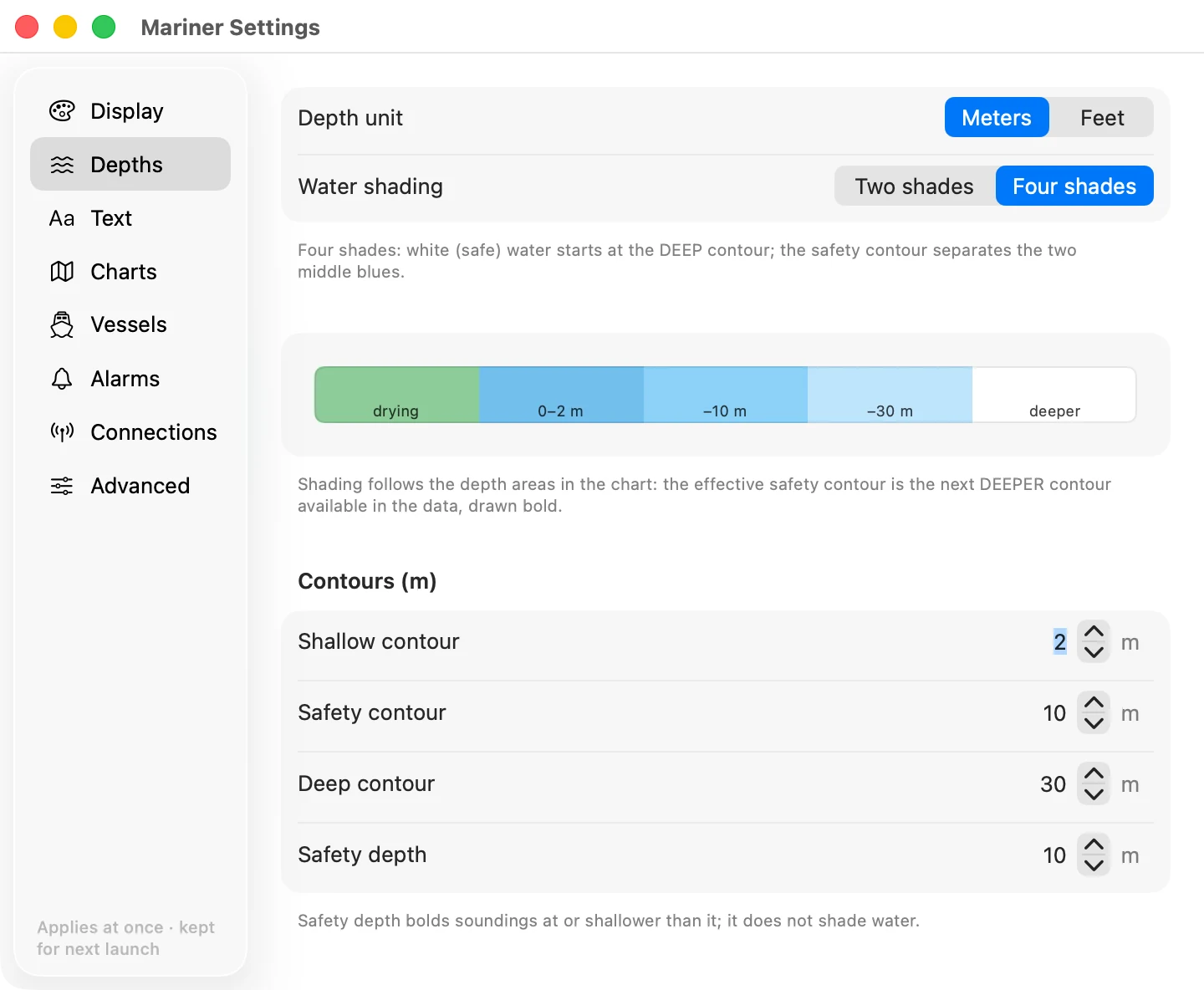Screen dimensions: 1204x990
Task: Click the Charts map icon
Action: [62, 272]
